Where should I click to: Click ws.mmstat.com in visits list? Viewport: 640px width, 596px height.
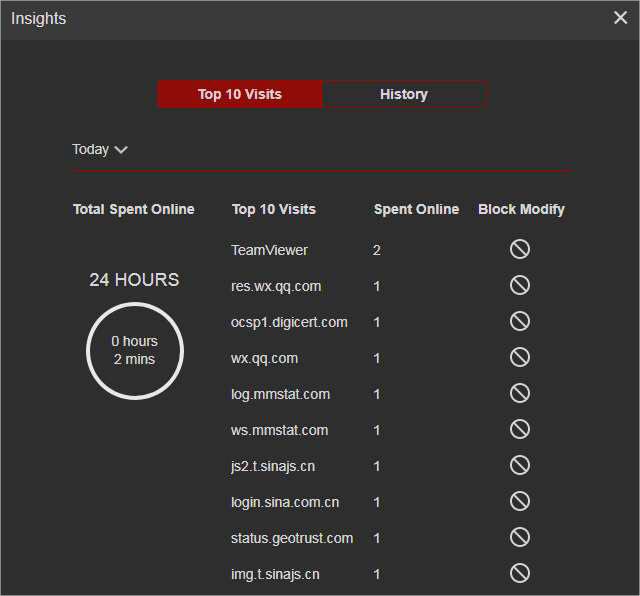[x=280, y=430]
